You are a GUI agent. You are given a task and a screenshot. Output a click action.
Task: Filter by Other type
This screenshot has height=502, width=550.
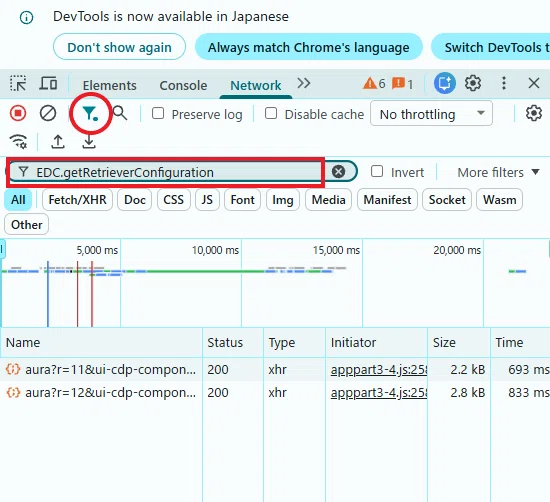click(x=27, y=225)
